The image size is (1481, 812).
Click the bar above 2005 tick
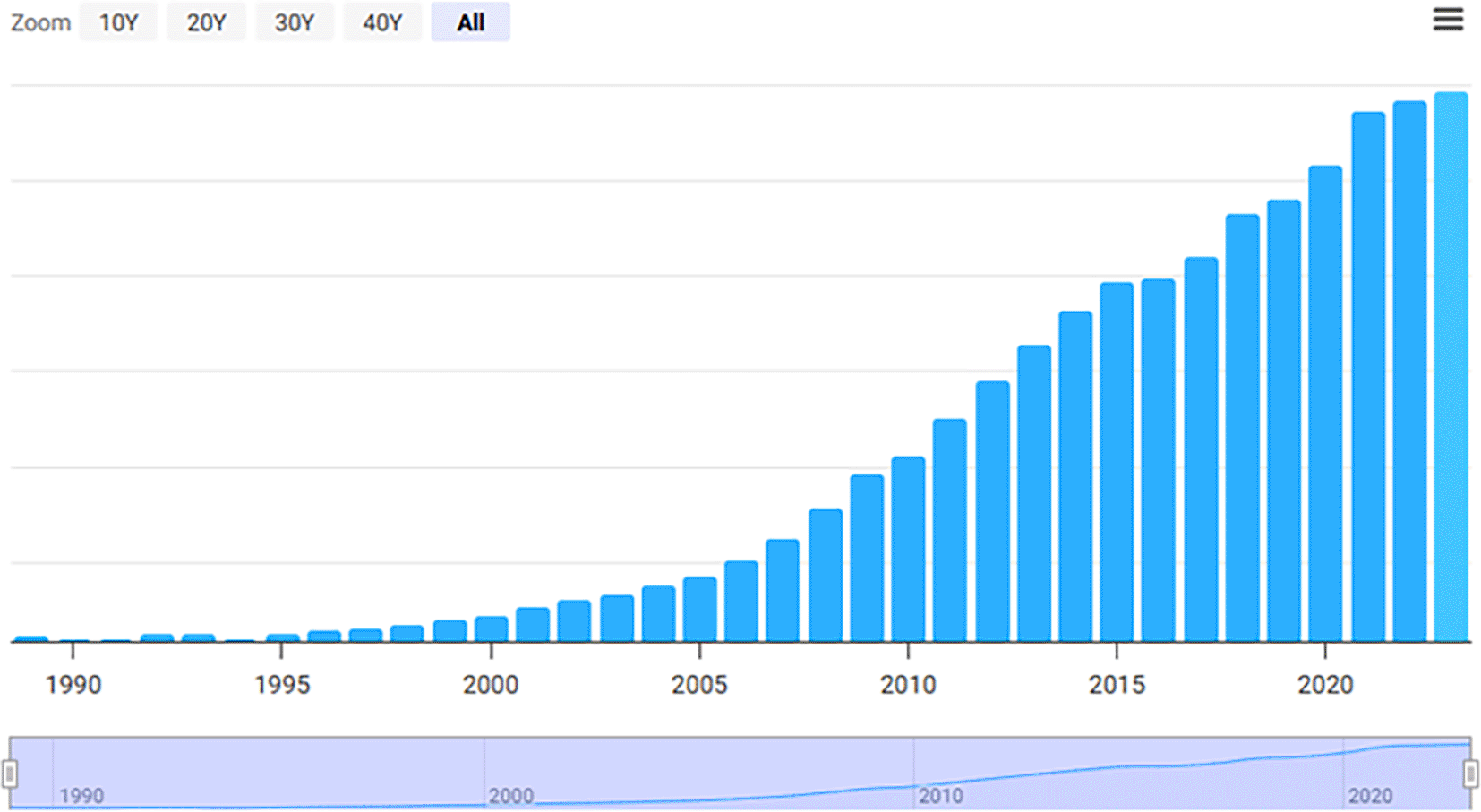tap(699, 609)
